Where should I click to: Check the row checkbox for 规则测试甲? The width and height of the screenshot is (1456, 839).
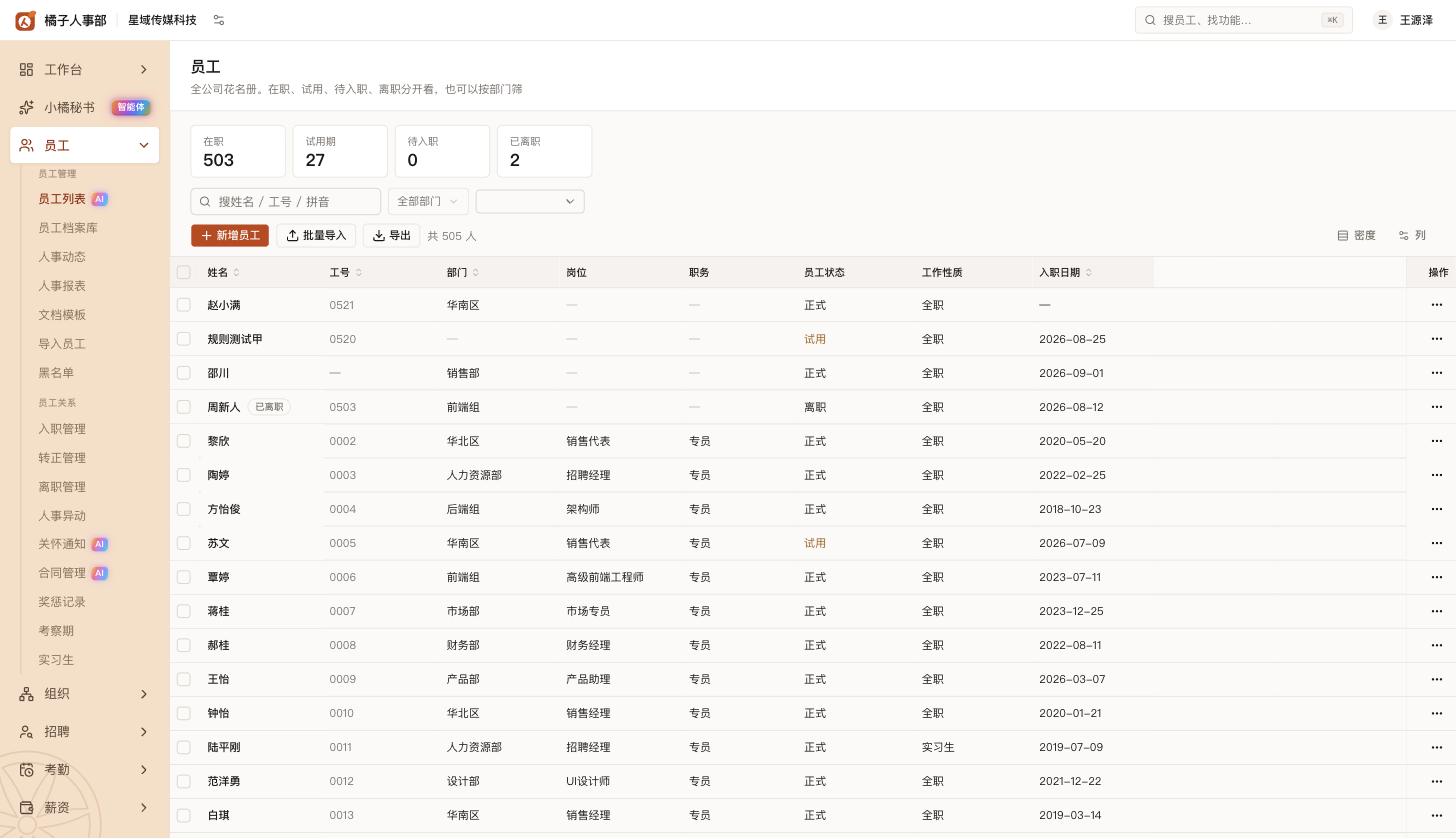point(184,339)
